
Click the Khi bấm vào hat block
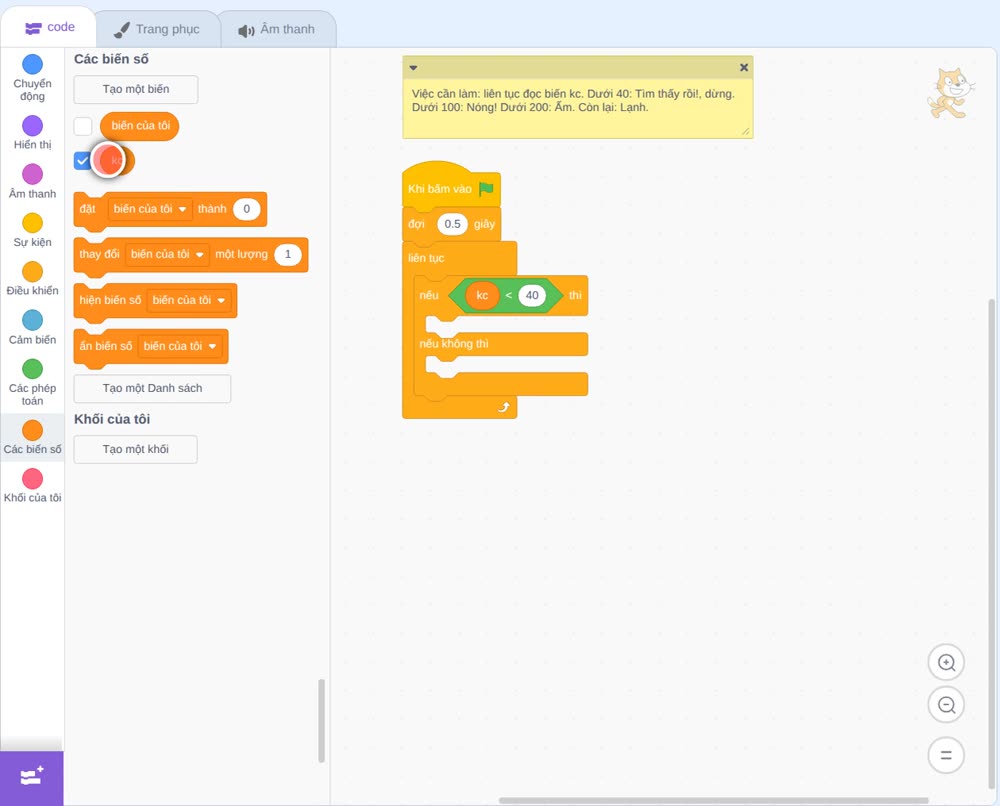pos(451,187)
